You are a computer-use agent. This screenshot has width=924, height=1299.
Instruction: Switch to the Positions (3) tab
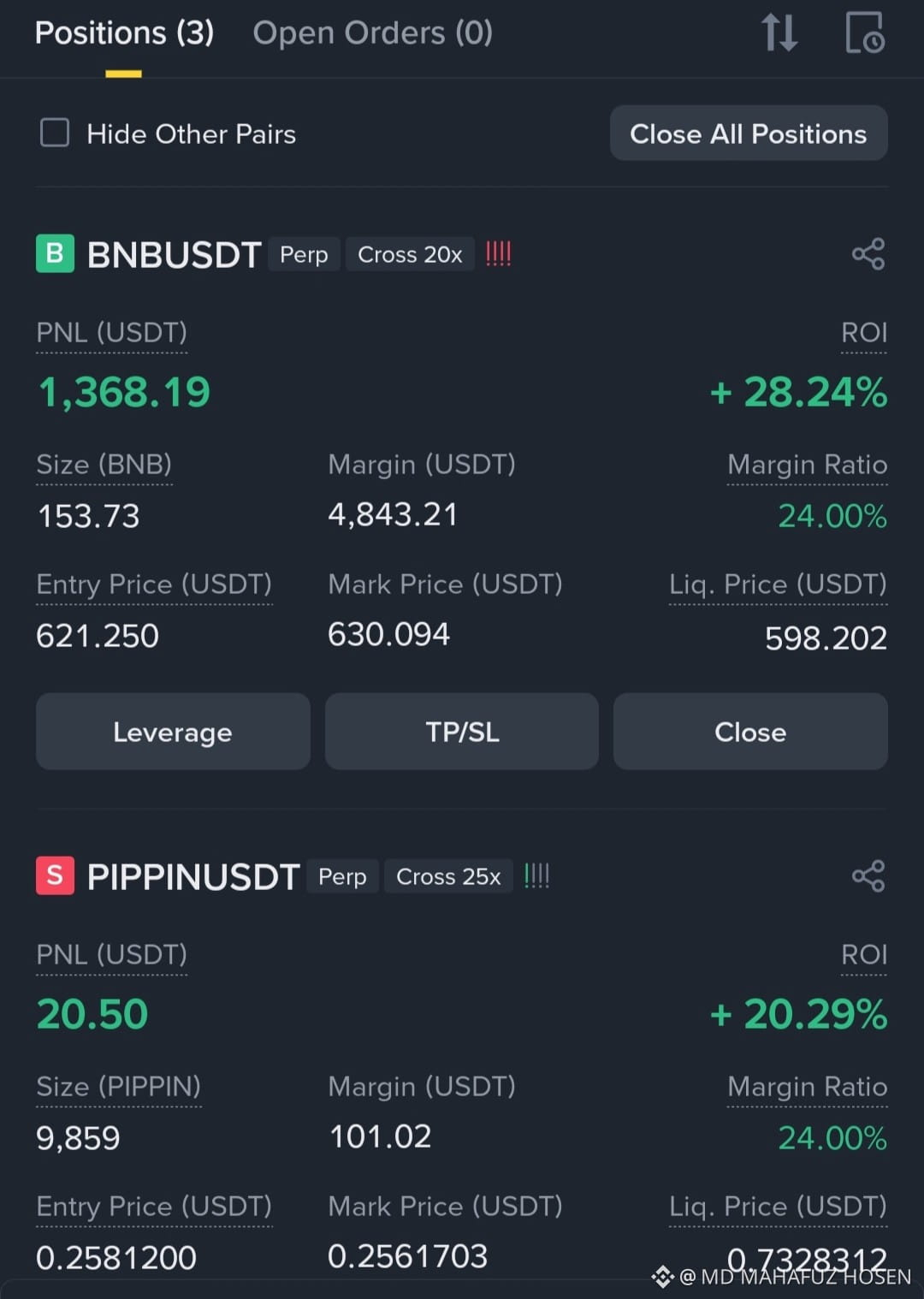pyautogui.click(x=124, y=33)
